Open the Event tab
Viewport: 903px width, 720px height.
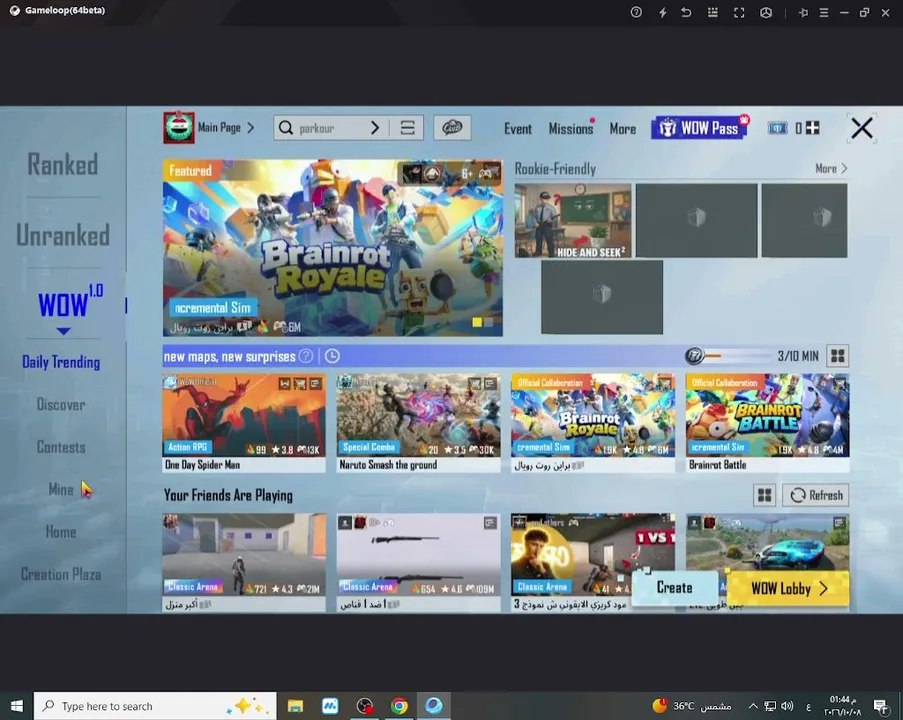pos(518,129)
